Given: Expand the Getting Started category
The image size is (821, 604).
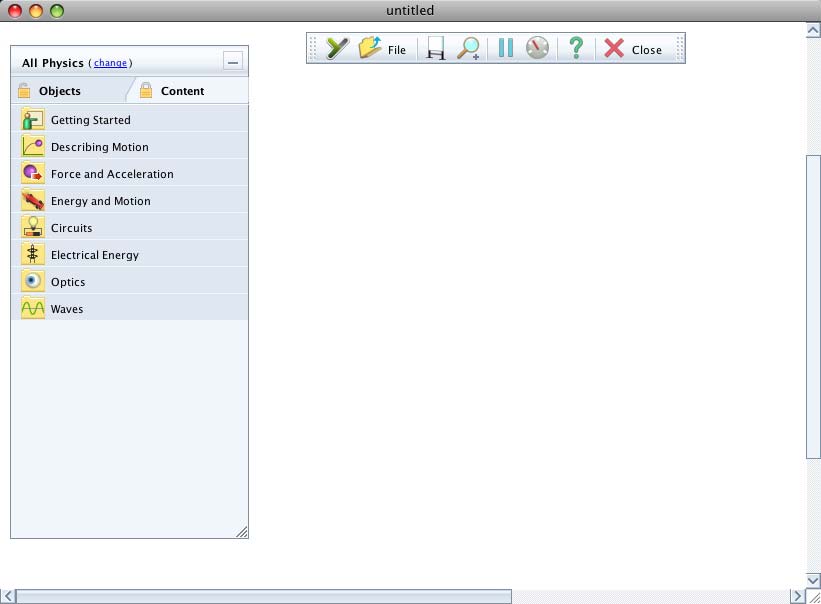Looking at the screenshot, I should 90,120.
